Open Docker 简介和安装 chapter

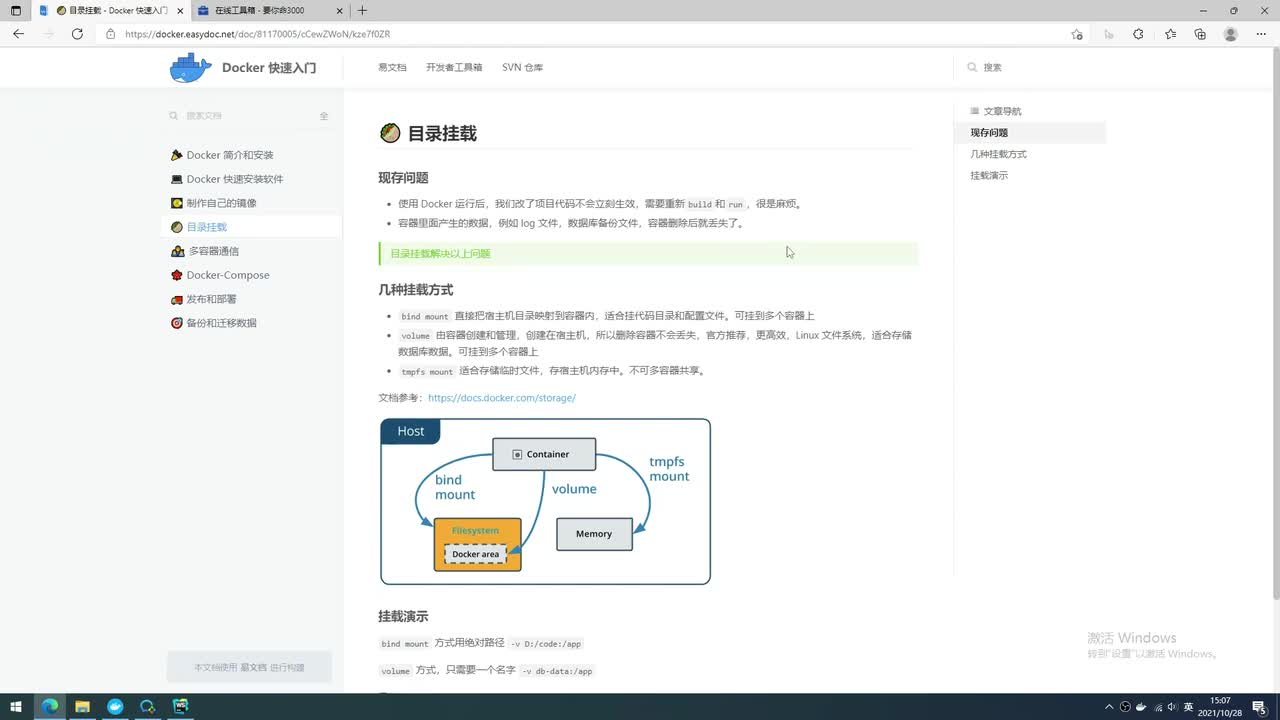229,155
